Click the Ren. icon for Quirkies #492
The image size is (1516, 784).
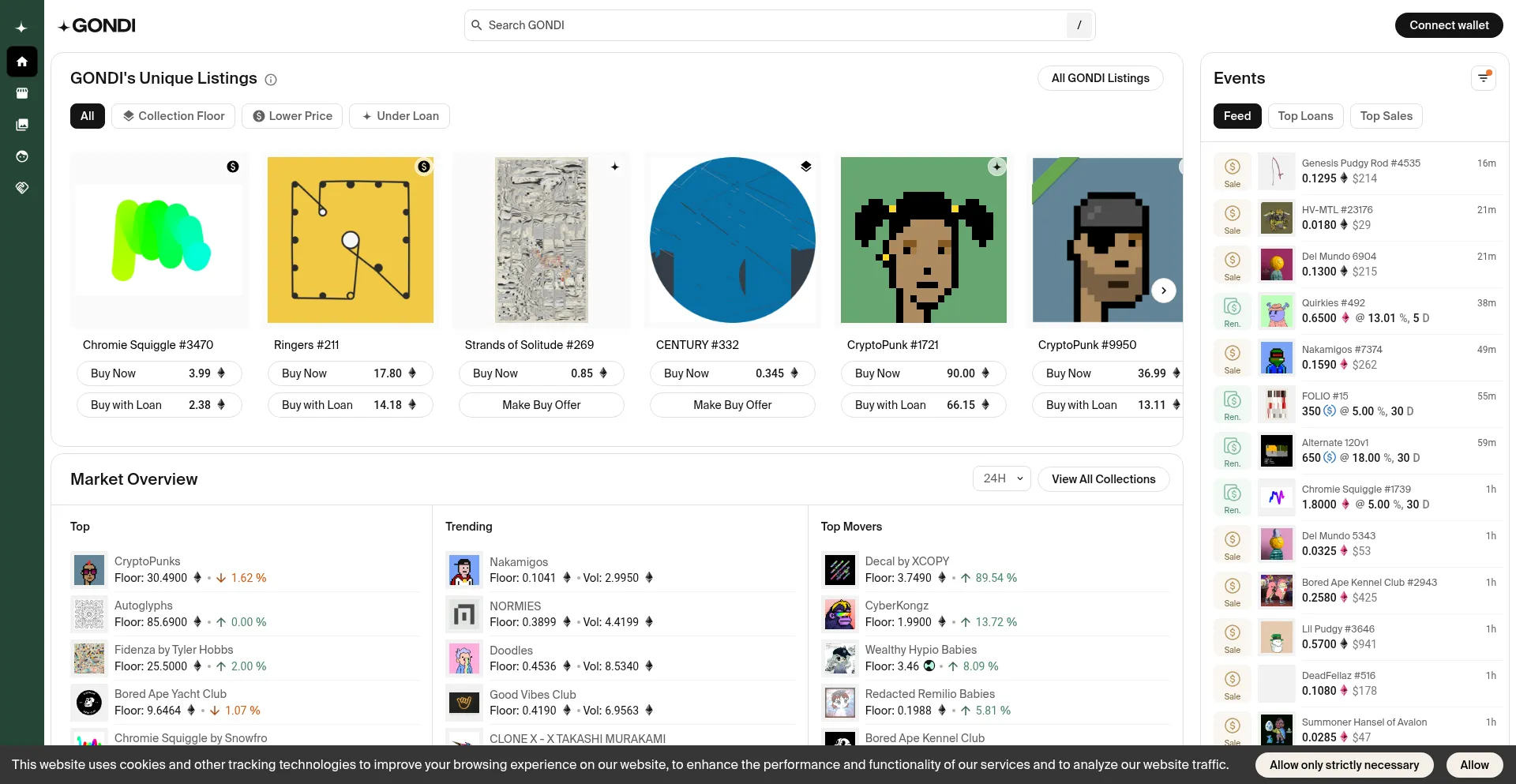point(1233,311)
